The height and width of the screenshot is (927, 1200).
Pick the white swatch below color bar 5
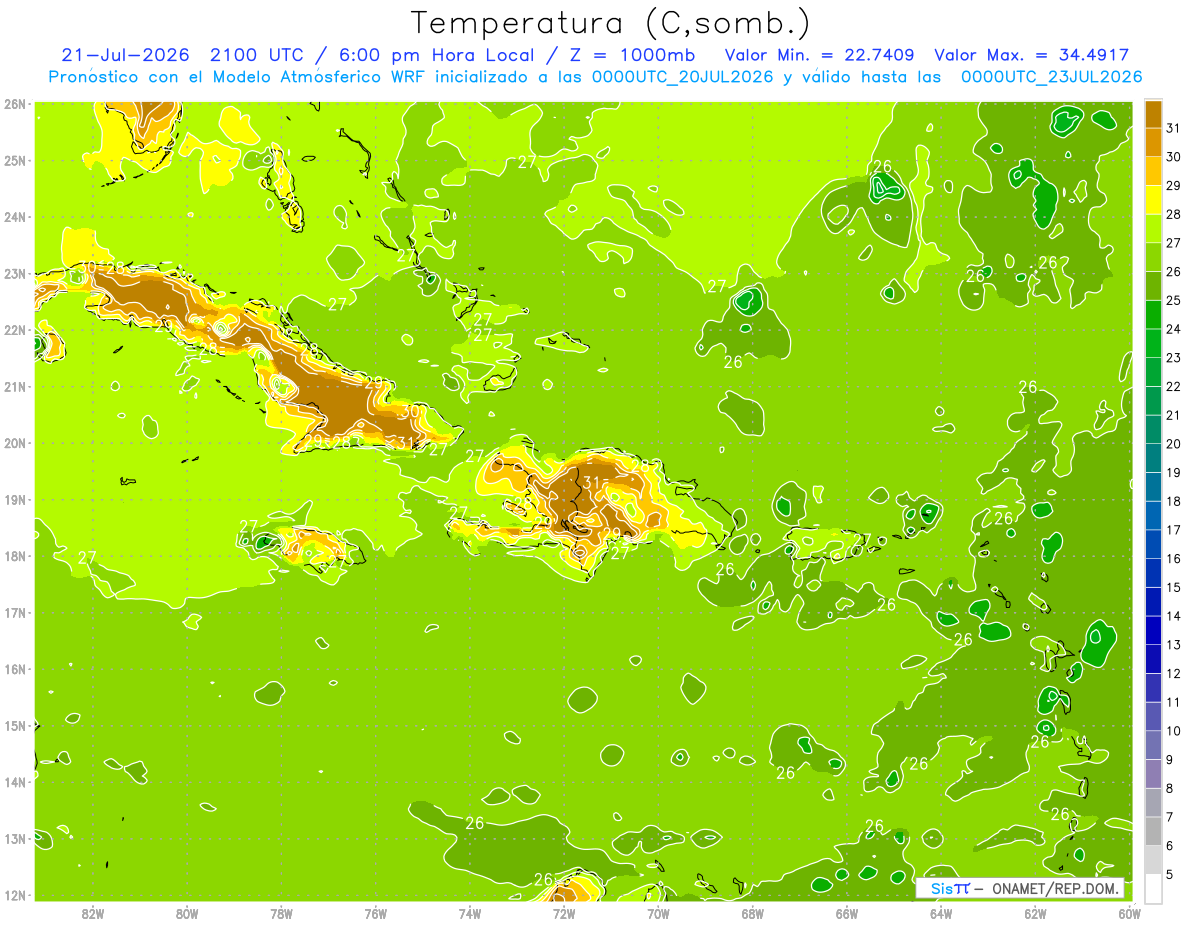click(x=1153, y=888)
